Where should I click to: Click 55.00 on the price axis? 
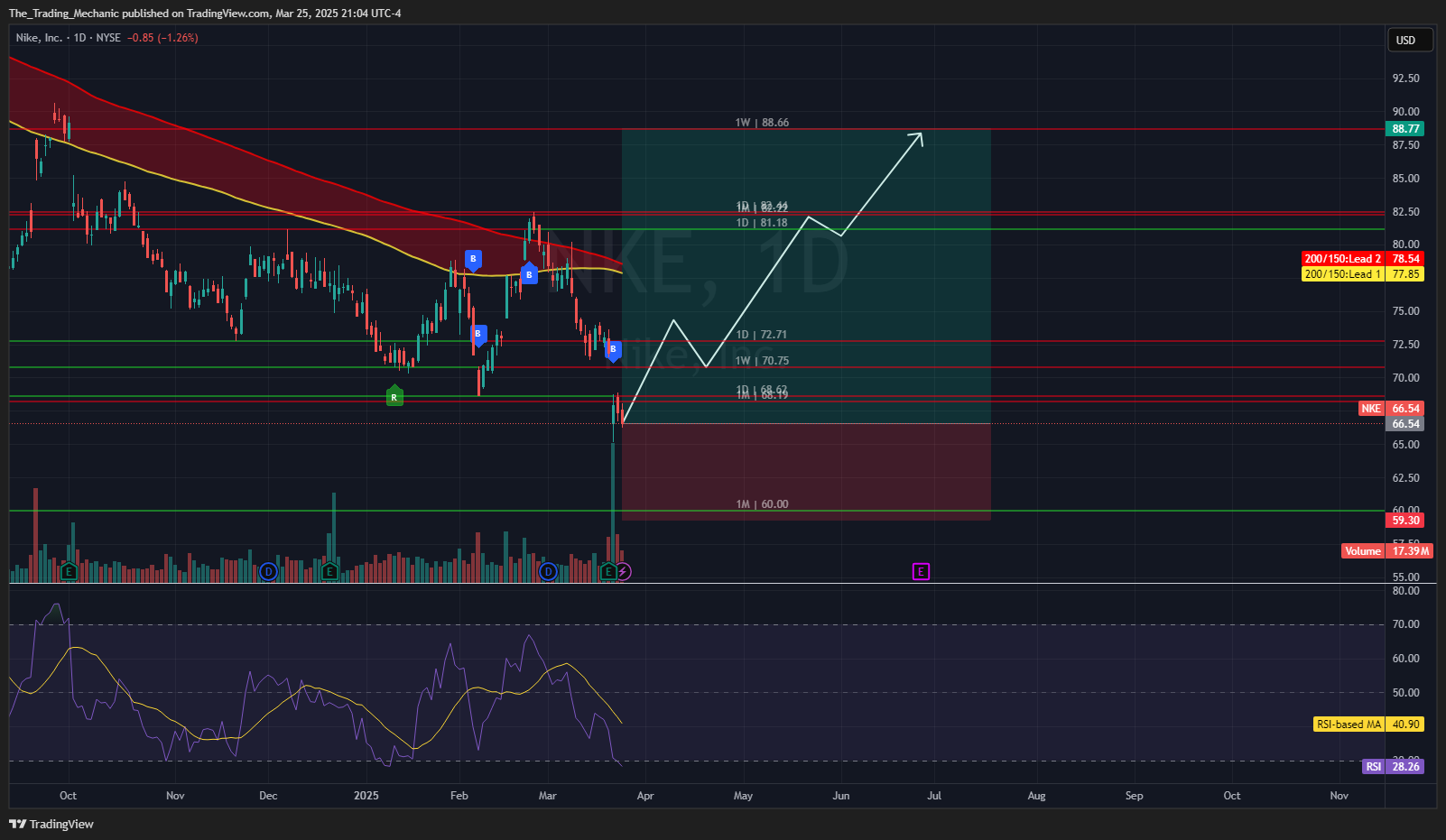click(1405, 577)
